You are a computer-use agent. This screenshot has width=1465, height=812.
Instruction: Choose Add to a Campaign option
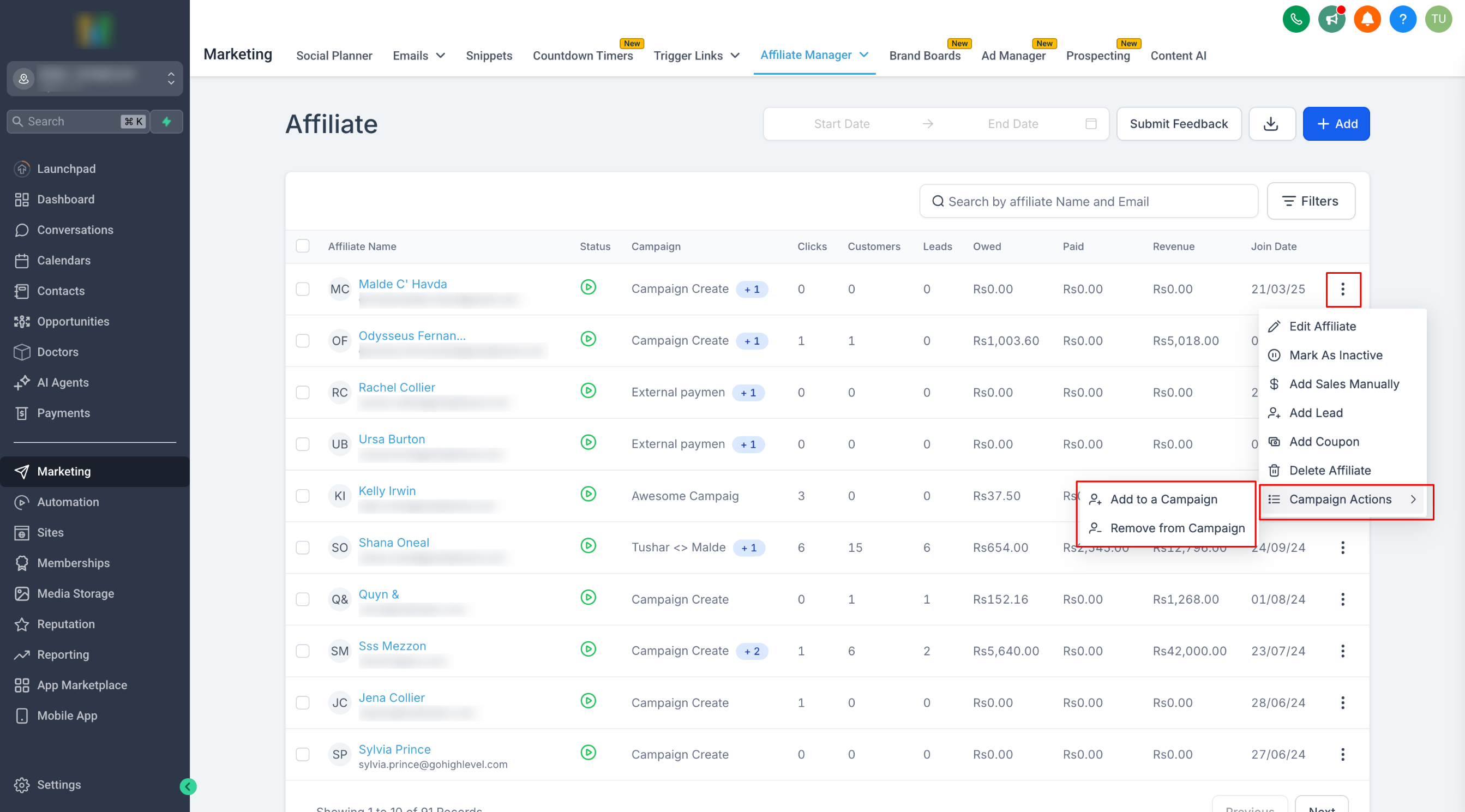click(1163, 500)
